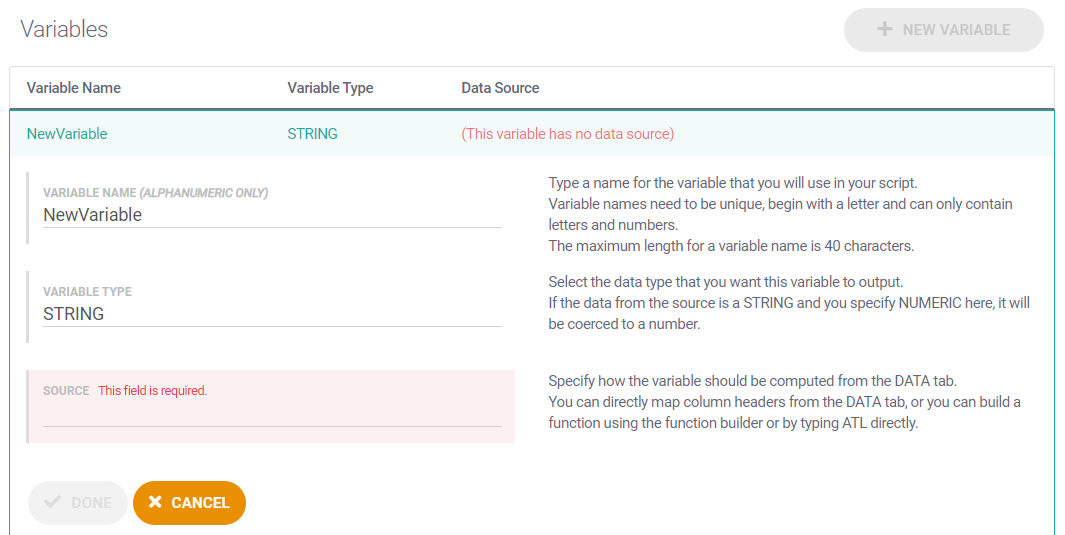Focus the Variable Name text field
1065x535 pixels.
[271, 215]
